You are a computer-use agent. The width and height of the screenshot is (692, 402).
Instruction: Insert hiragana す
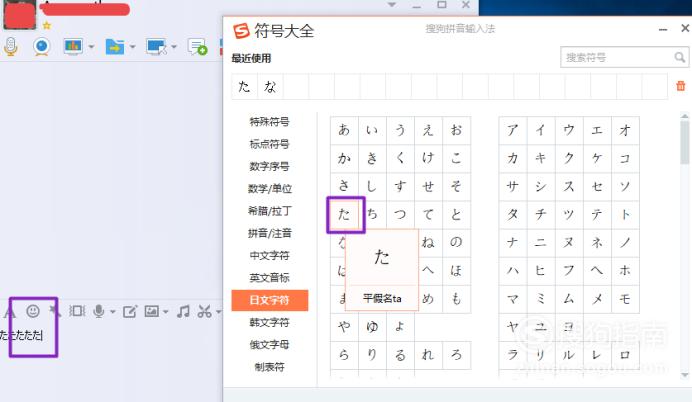(x=400, y=186)
